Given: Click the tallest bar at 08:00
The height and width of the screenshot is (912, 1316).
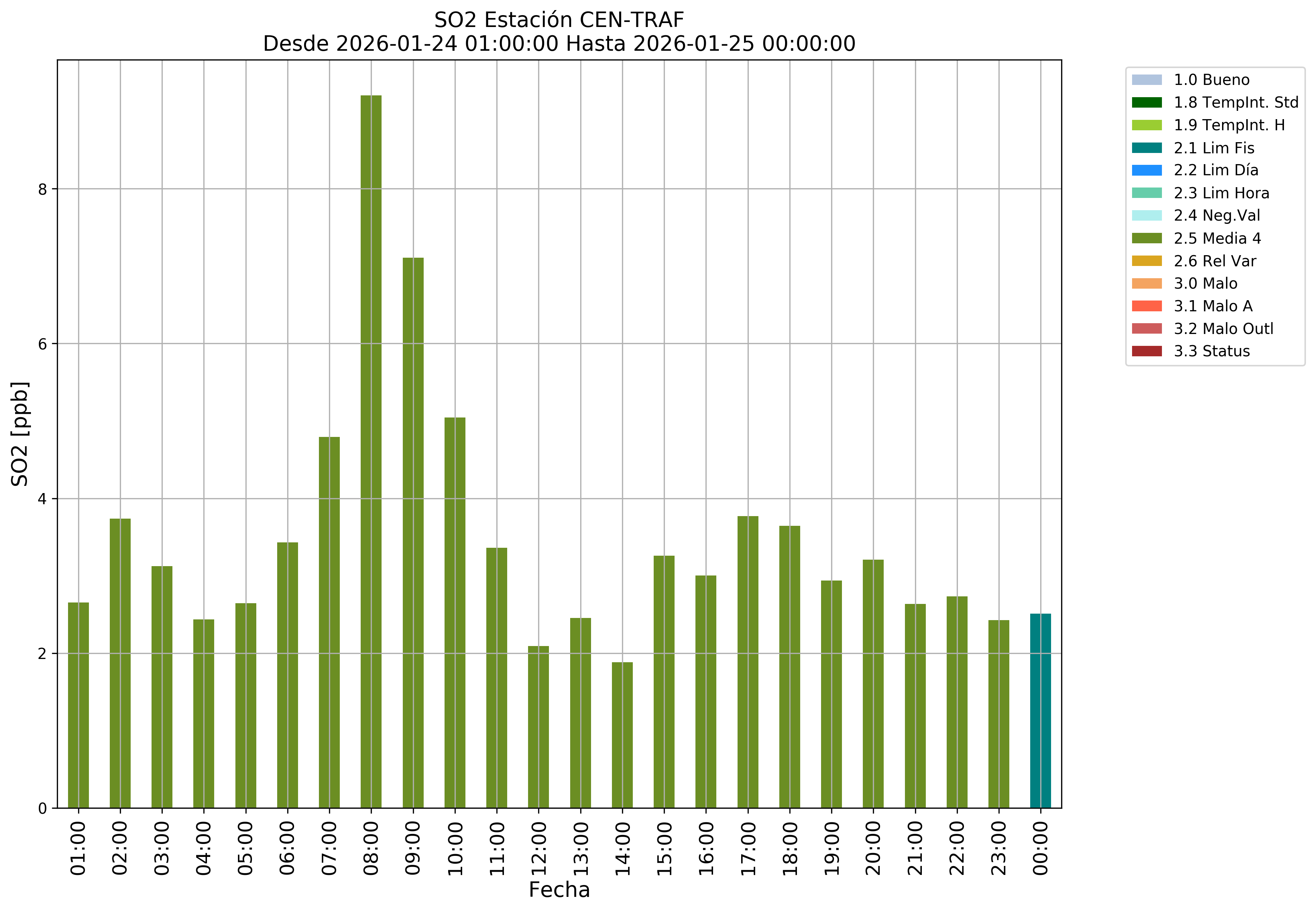Looking at the screenshot, I should pyautogui.click(x=371, y=451).
